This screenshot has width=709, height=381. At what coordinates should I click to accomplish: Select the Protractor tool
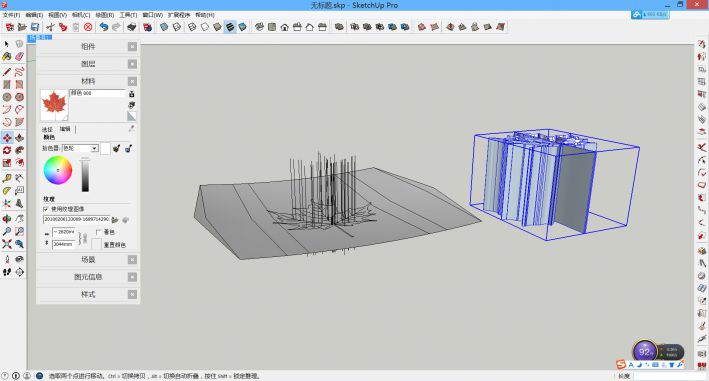tap(6, 191)
